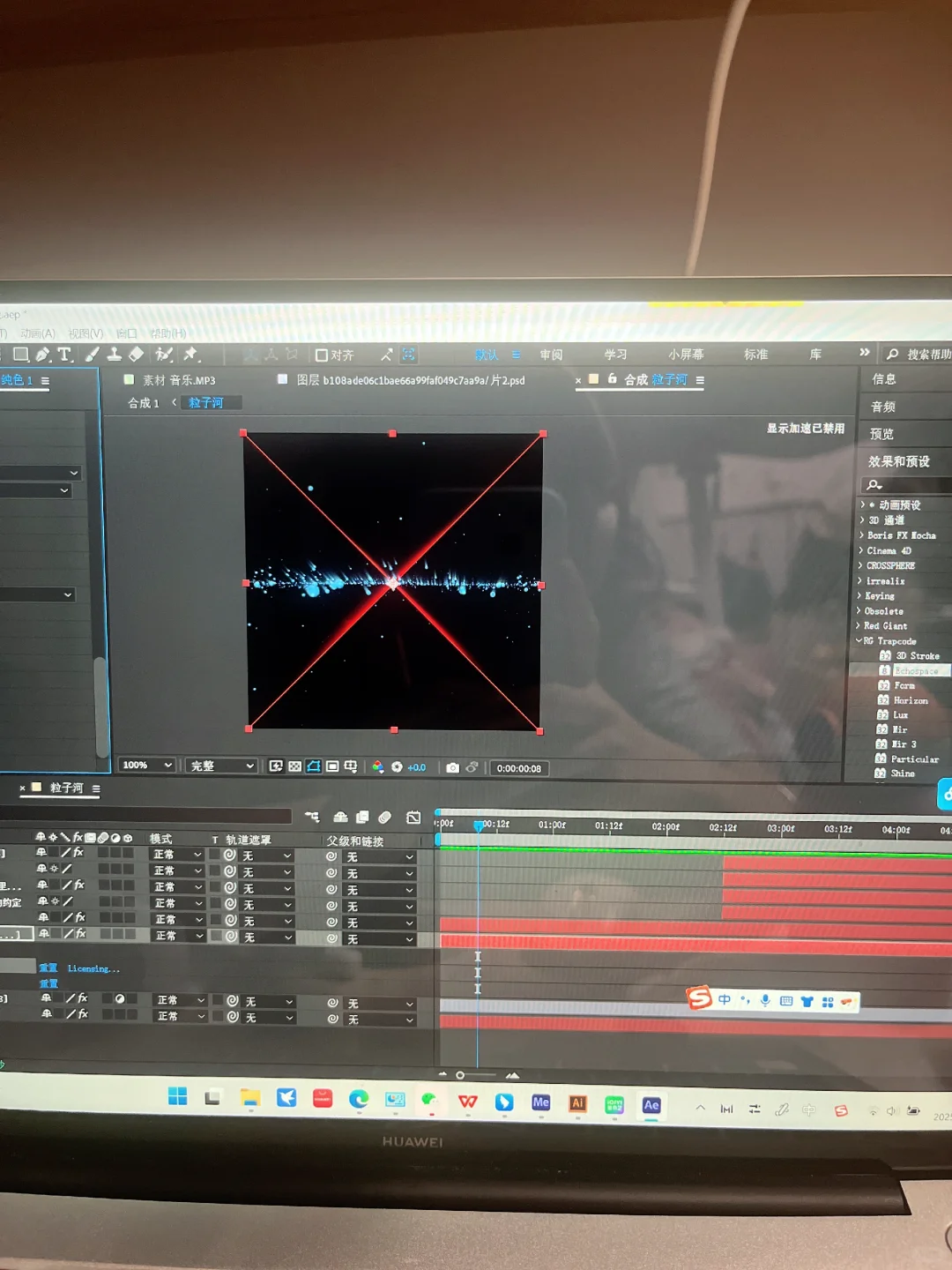Screen dimensions: 952x1270
Task: Select Particular effect in Trapcode list
Action: 914,759
